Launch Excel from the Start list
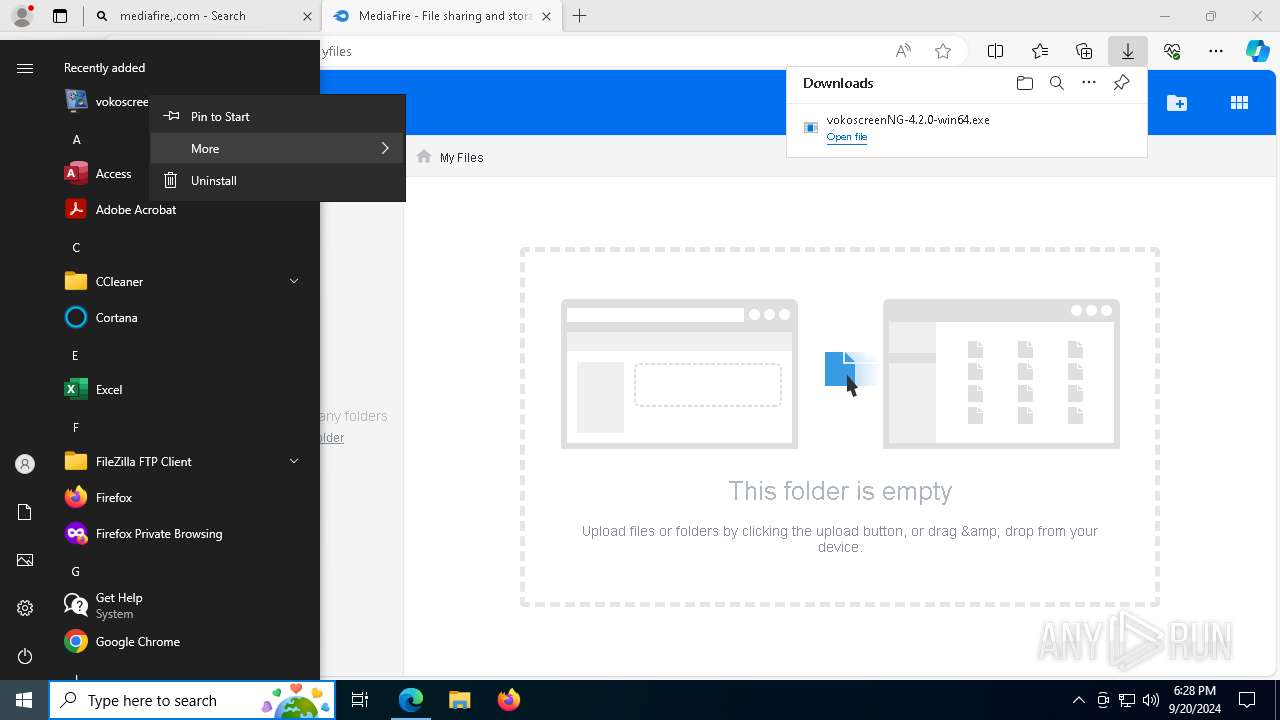 pyautogui.click(x=184, y=389)
